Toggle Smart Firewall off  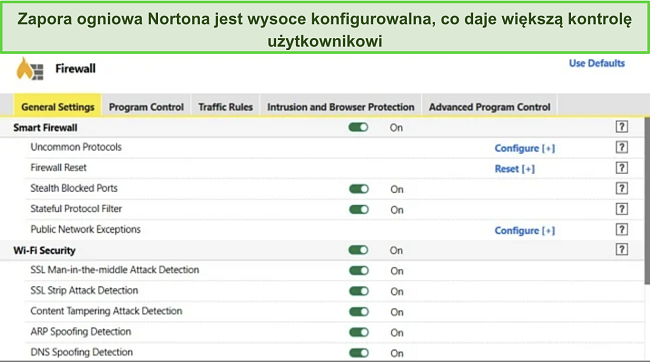click(359, 127)
